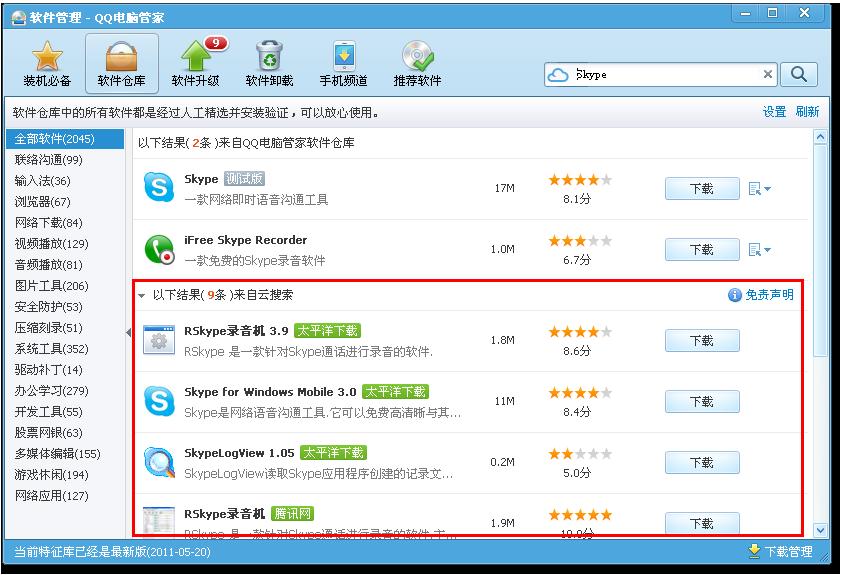Click the Skype star rating 8.1分
Screen dimensions: 843x575
click(x=580, y=180)
